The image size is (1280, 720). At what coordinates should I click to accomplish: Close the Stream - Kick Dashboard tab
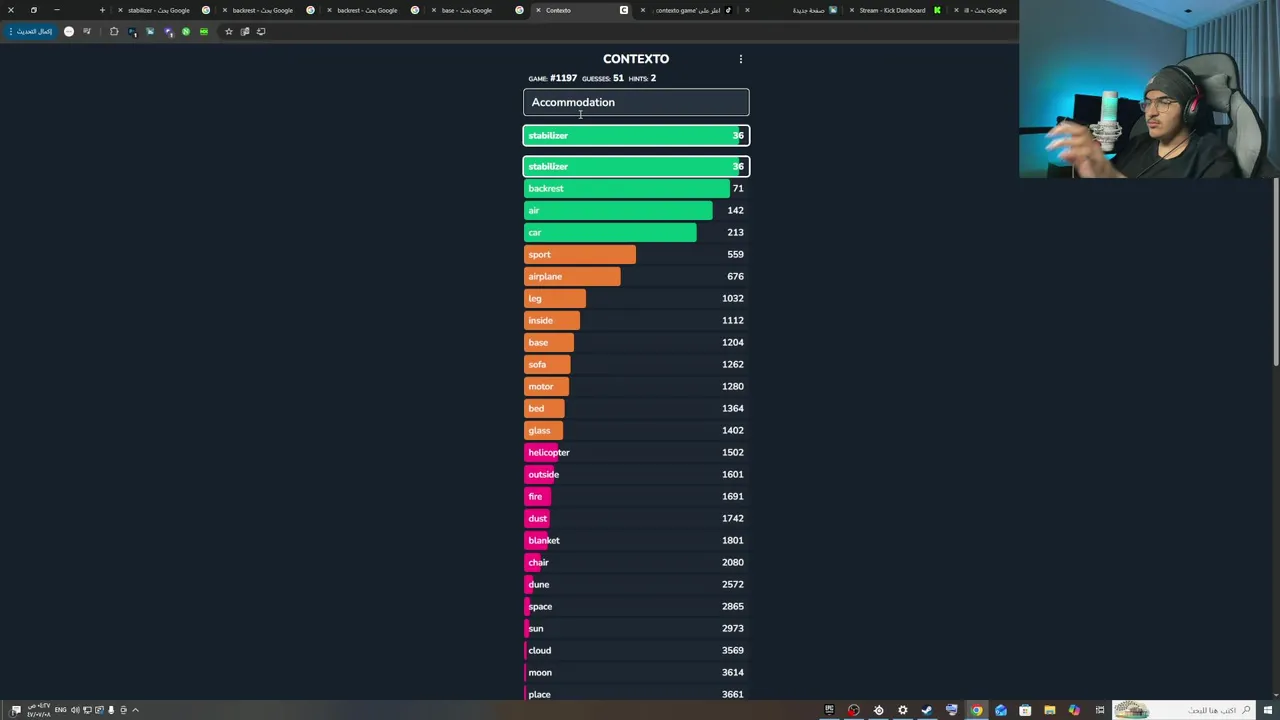[x=851, y=10]
